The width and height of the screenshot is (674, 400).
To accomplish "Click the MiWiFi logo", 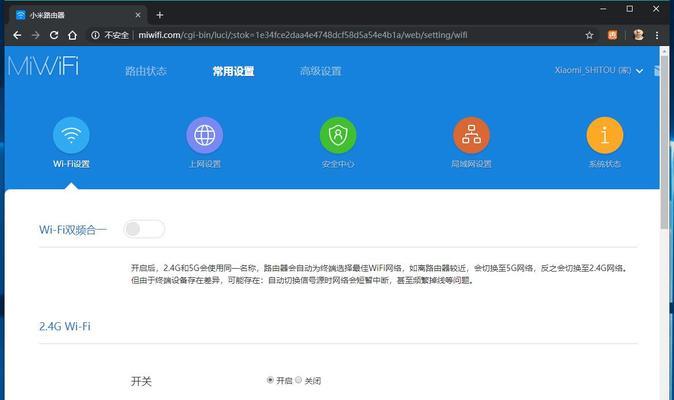I will 43,66.
